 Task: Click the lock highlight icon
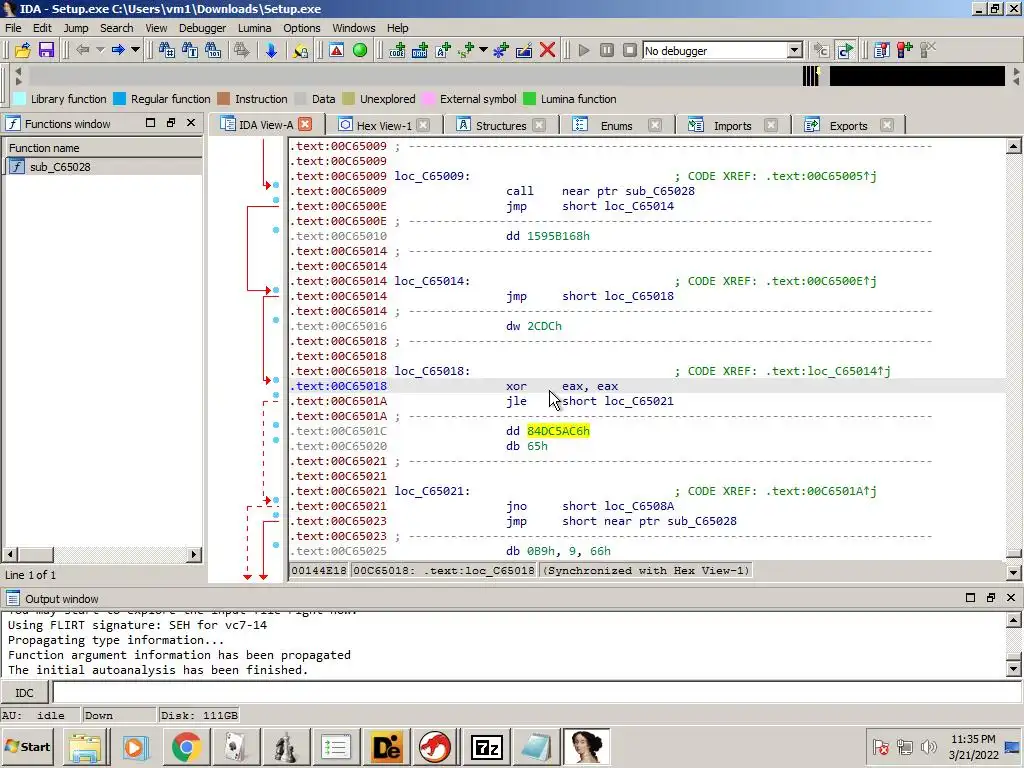(300, 50)
